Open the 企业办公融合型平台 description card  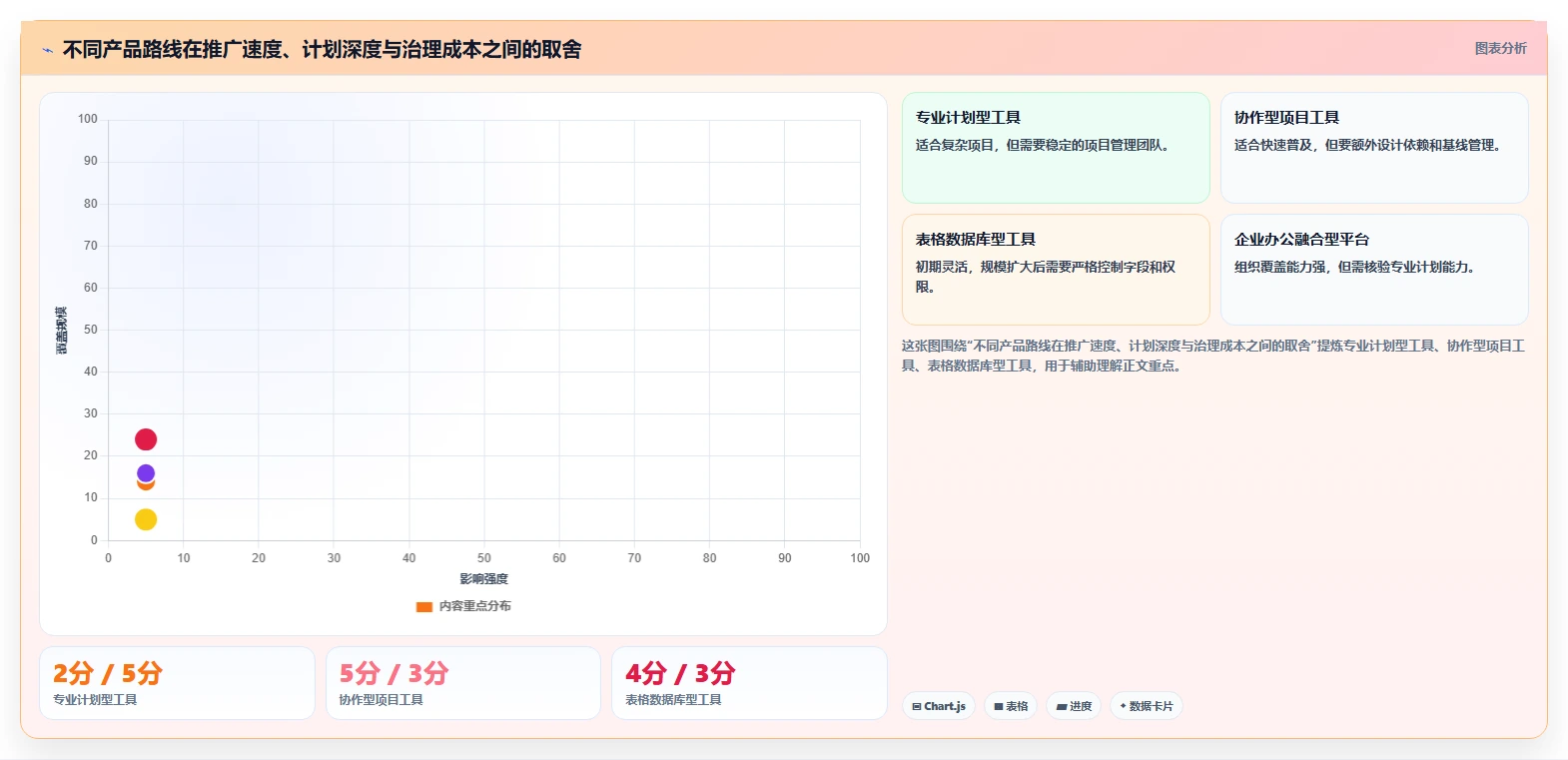point(1374,270)
